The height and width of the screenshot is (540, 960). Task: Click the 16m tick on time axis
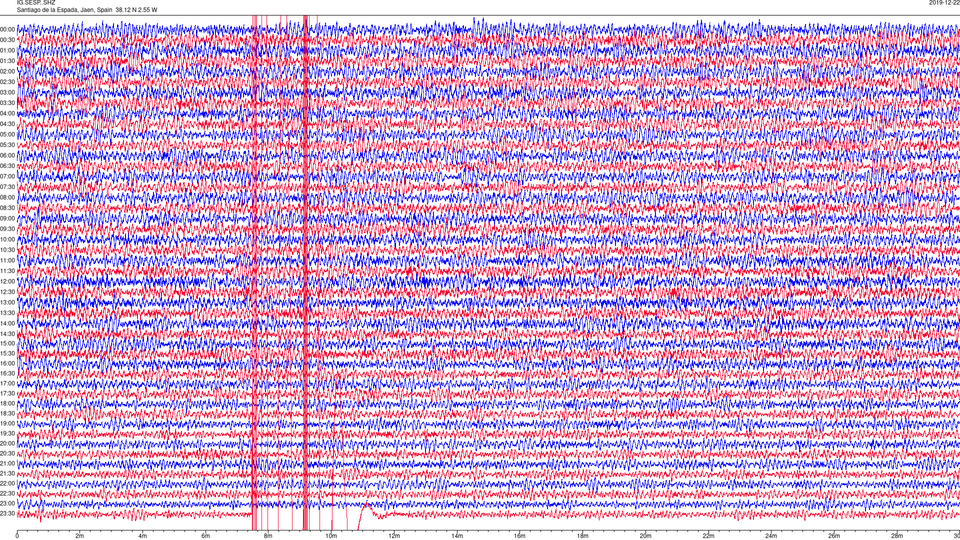coord(520,536)
